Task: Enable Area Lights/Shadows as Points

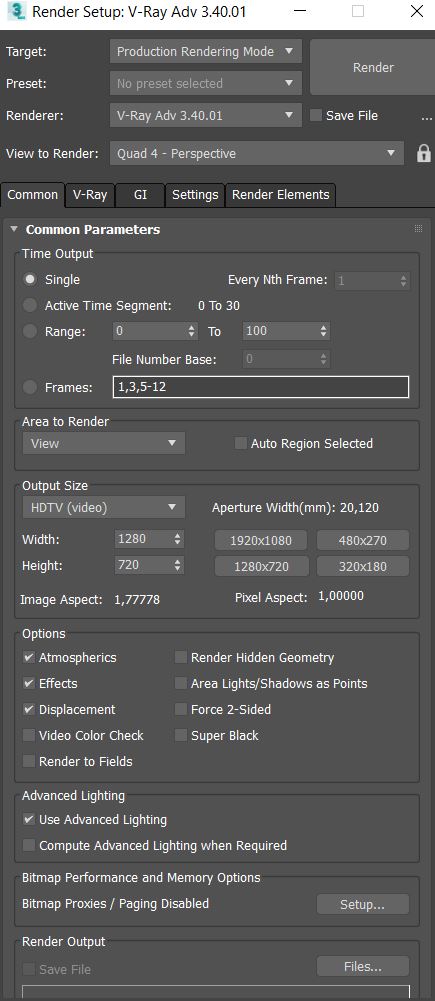Action: coord(181,683)
